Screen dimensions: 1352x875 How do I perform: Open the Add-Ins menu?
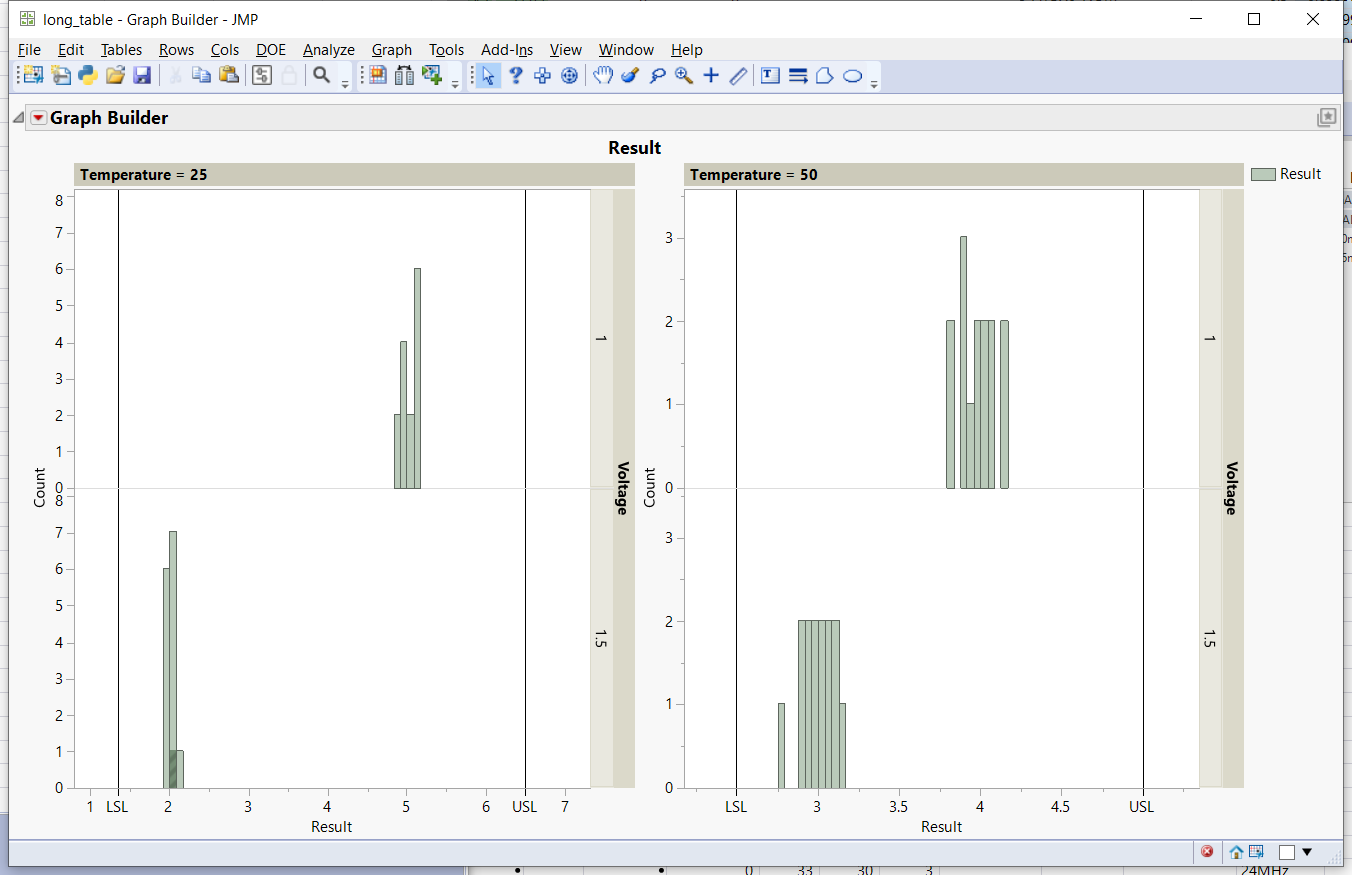point(507,50)
